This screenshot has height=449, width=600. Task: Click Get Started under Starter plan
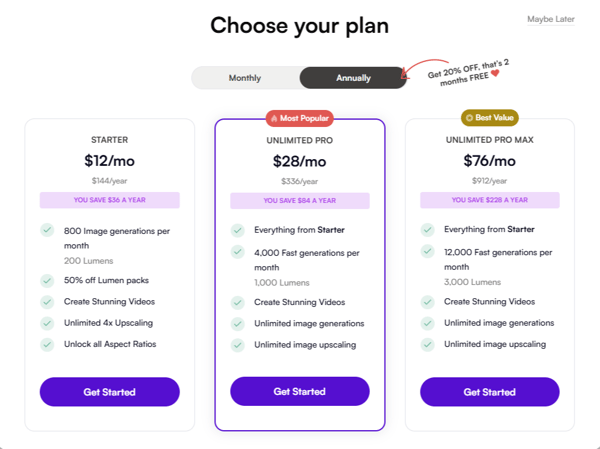pyautogui.click(x=110, y=392)
